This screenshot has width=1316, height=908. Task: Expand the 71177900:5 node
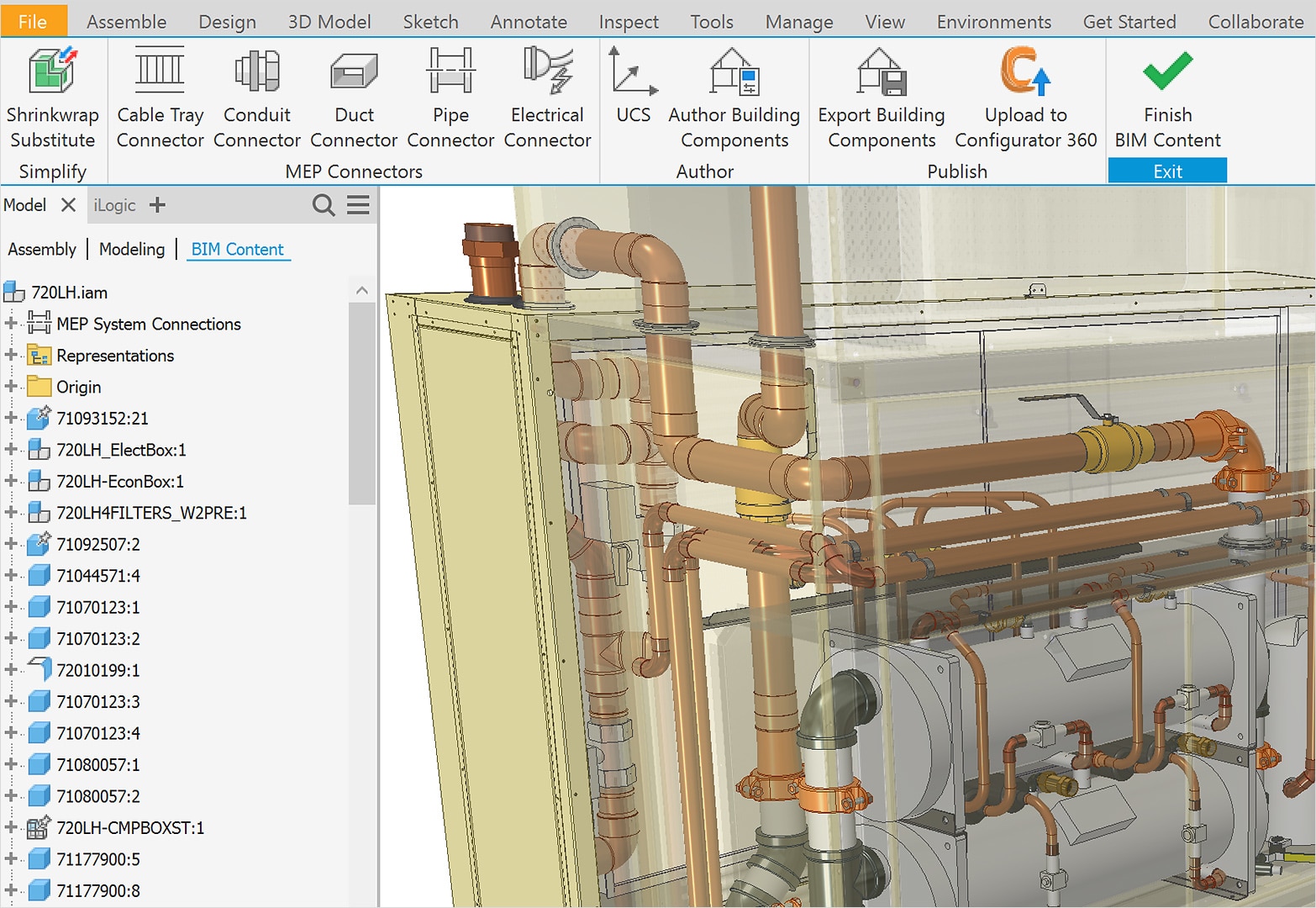pyautogui.click(x=11, y=859)
